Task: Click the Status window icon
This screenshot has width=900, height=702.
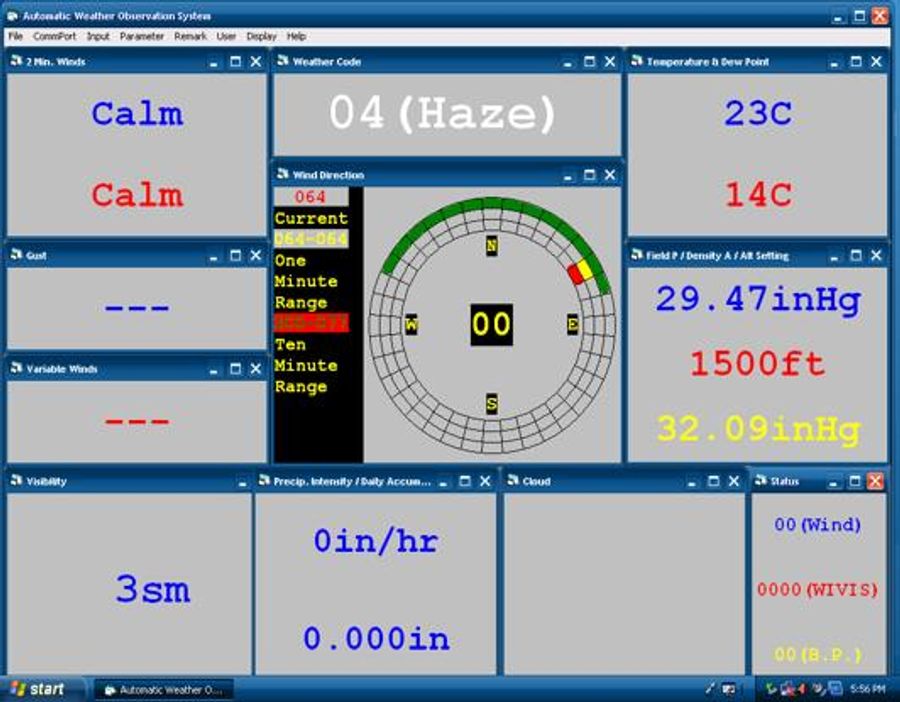Action: coord(761,480)
